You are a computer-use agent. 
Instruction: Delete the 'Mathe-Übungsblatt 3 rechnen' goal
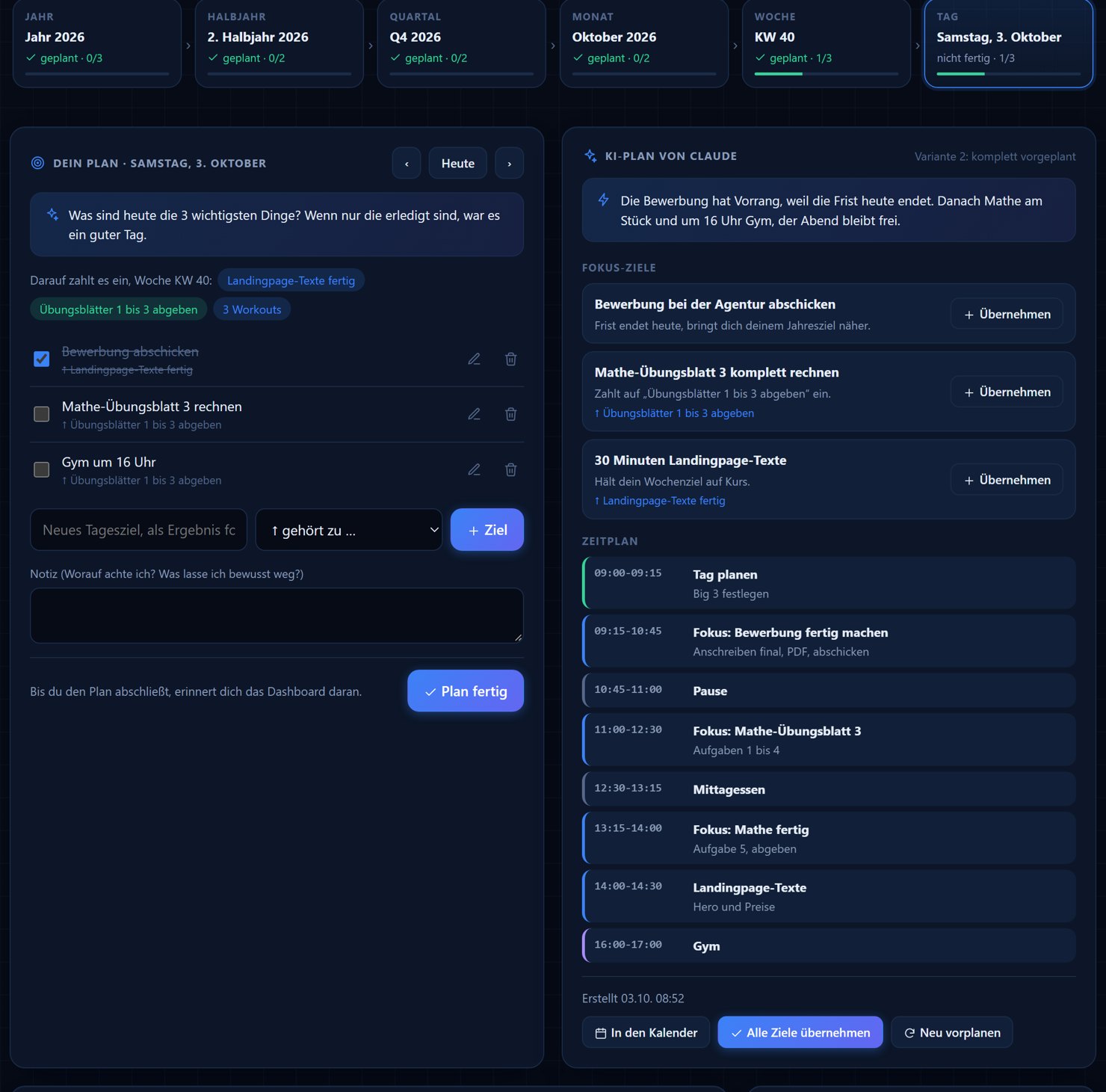click(x=511, y=414)
